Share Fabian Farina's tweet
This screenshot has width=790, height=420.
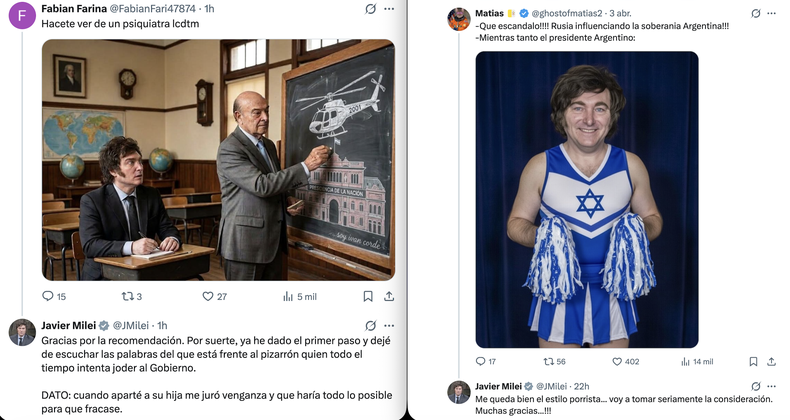pyautogui.click(x=389, y=296)
